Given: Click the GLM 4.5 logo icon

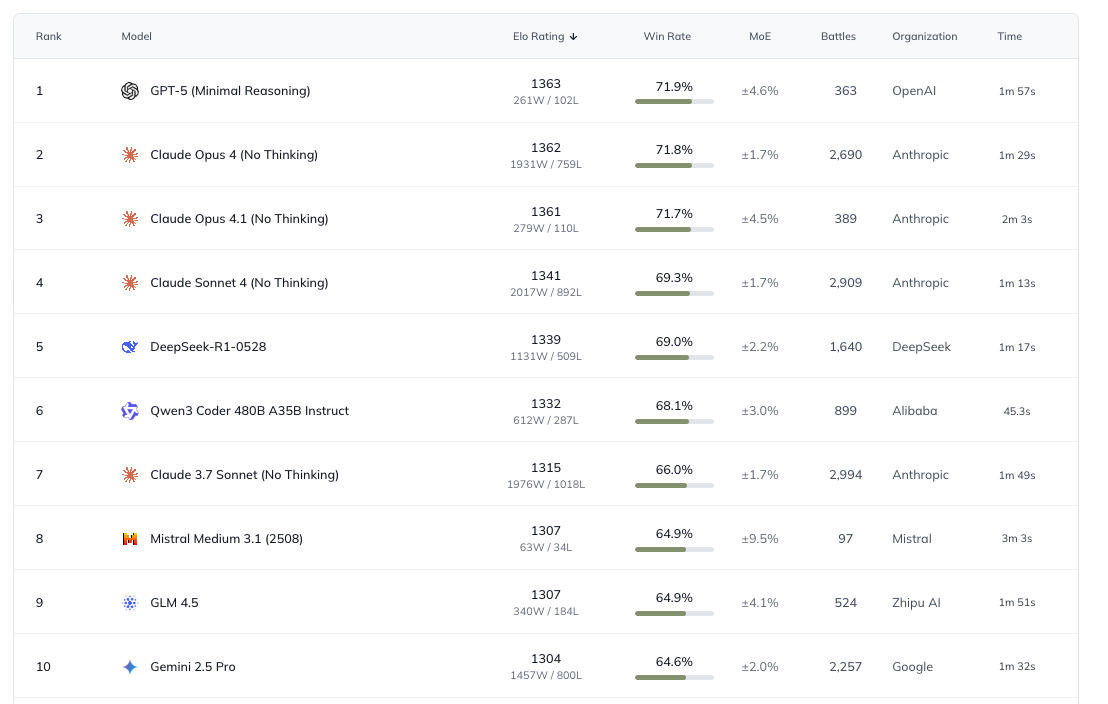Looking at the screenshot, I should [x=130, y=603].
